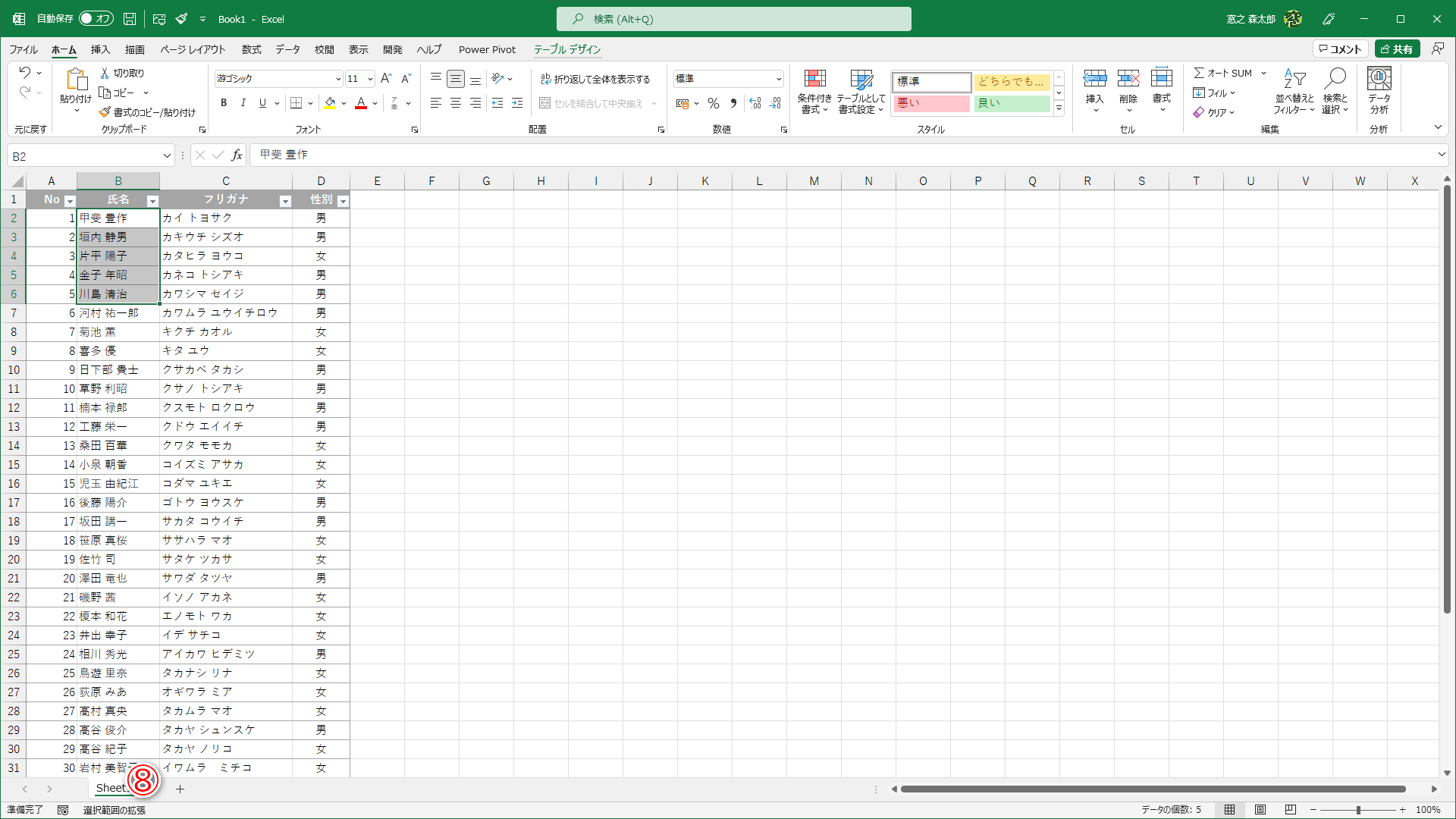The width and height of the screenshot is (1456, 819).
Task: Click the コメント button
Action: click(1340, 49)
